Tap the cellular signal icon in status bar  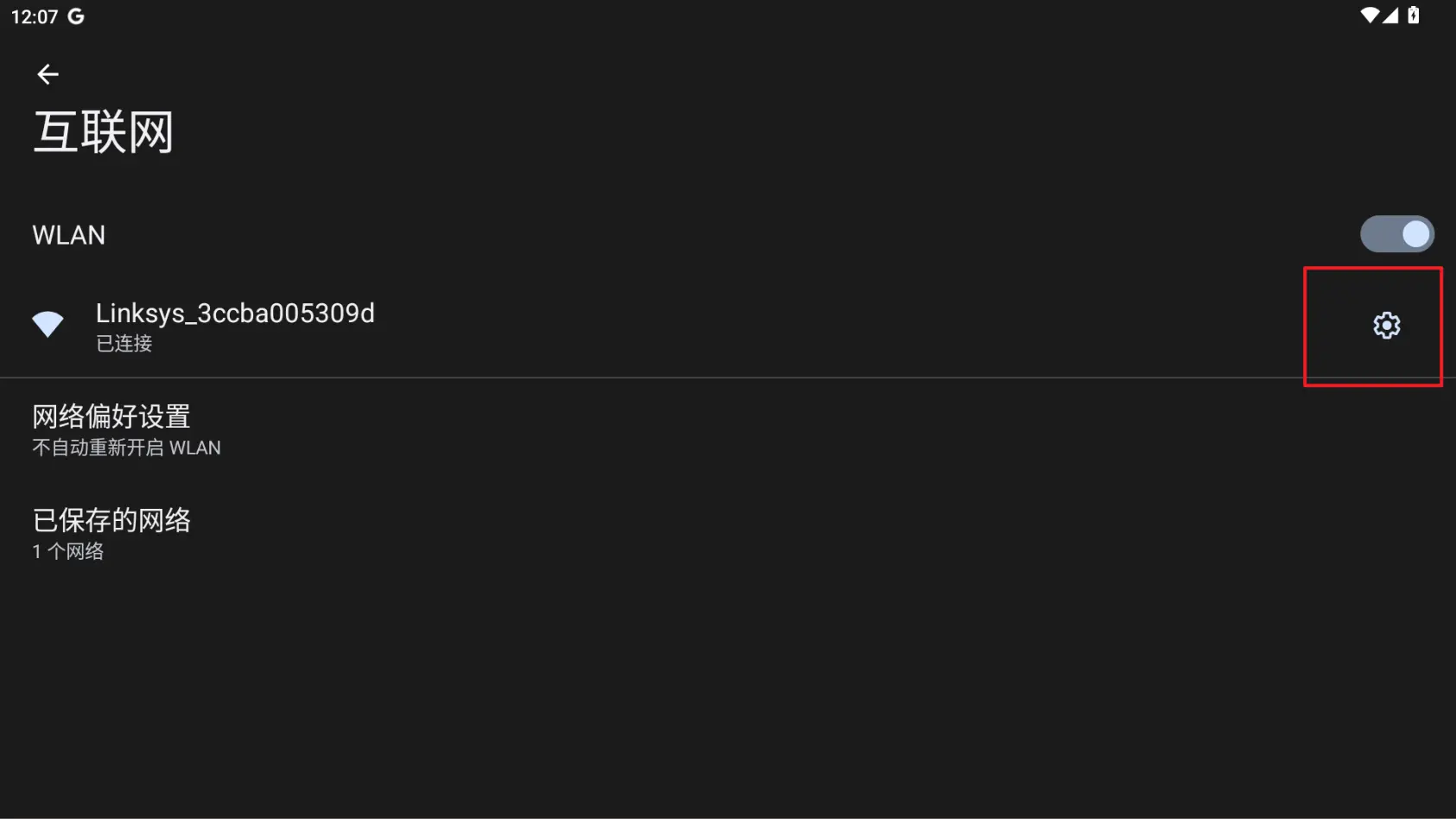pos(1390,16)
